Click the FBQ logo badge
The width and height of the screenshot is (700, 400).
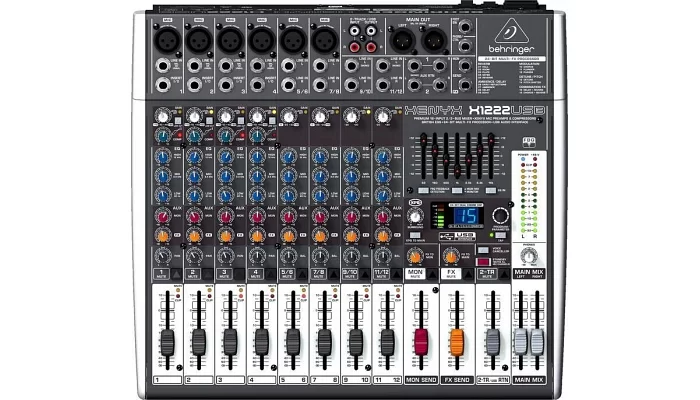coord(529,142)
